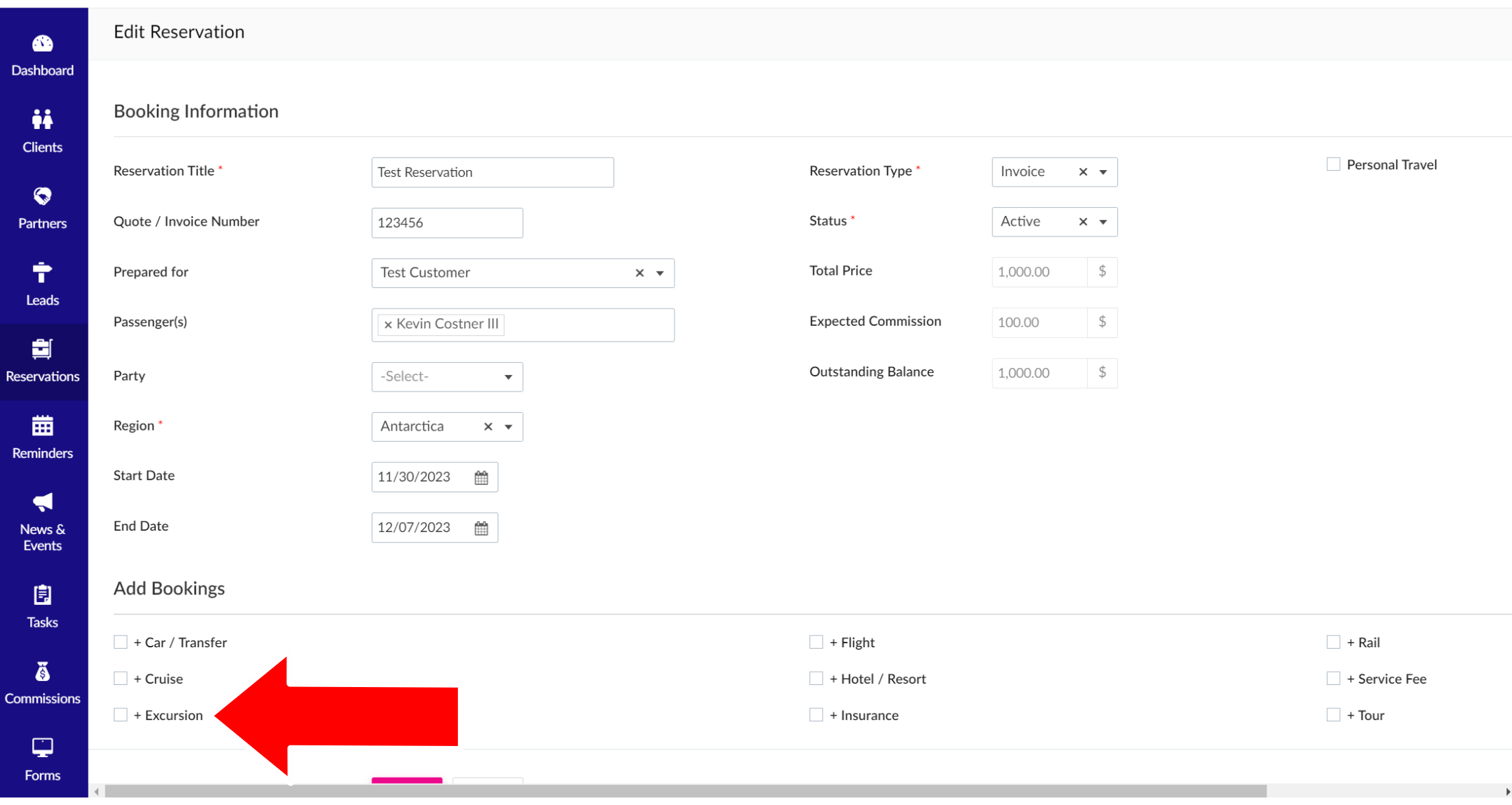Open the Reminders calendar icon
Image resolution: width=1512 pixels, height=805 pixels.
[42, 426]
